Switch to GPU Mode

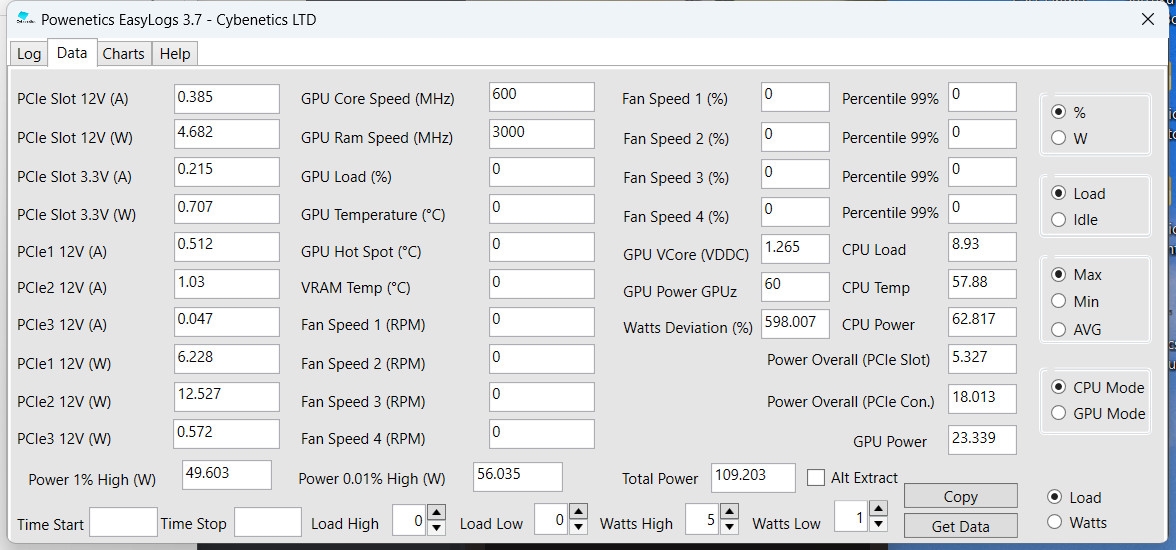1059,413
